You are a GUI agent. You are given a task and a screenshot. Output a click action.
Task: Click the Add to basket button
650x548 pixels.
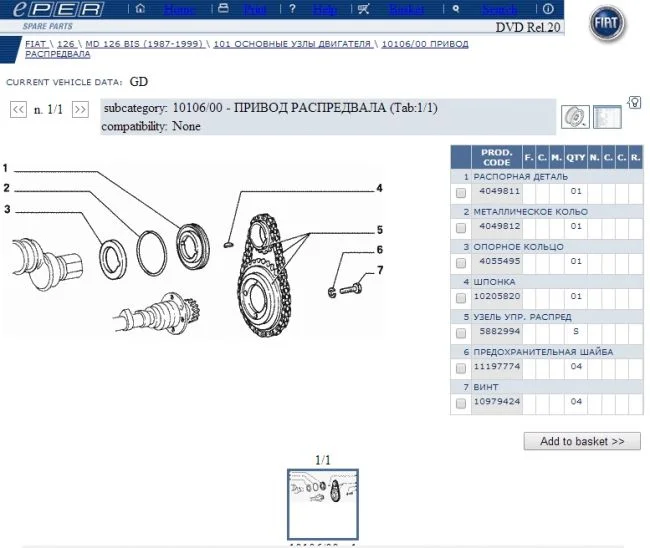pyautogui.click(x=582, y=441)
